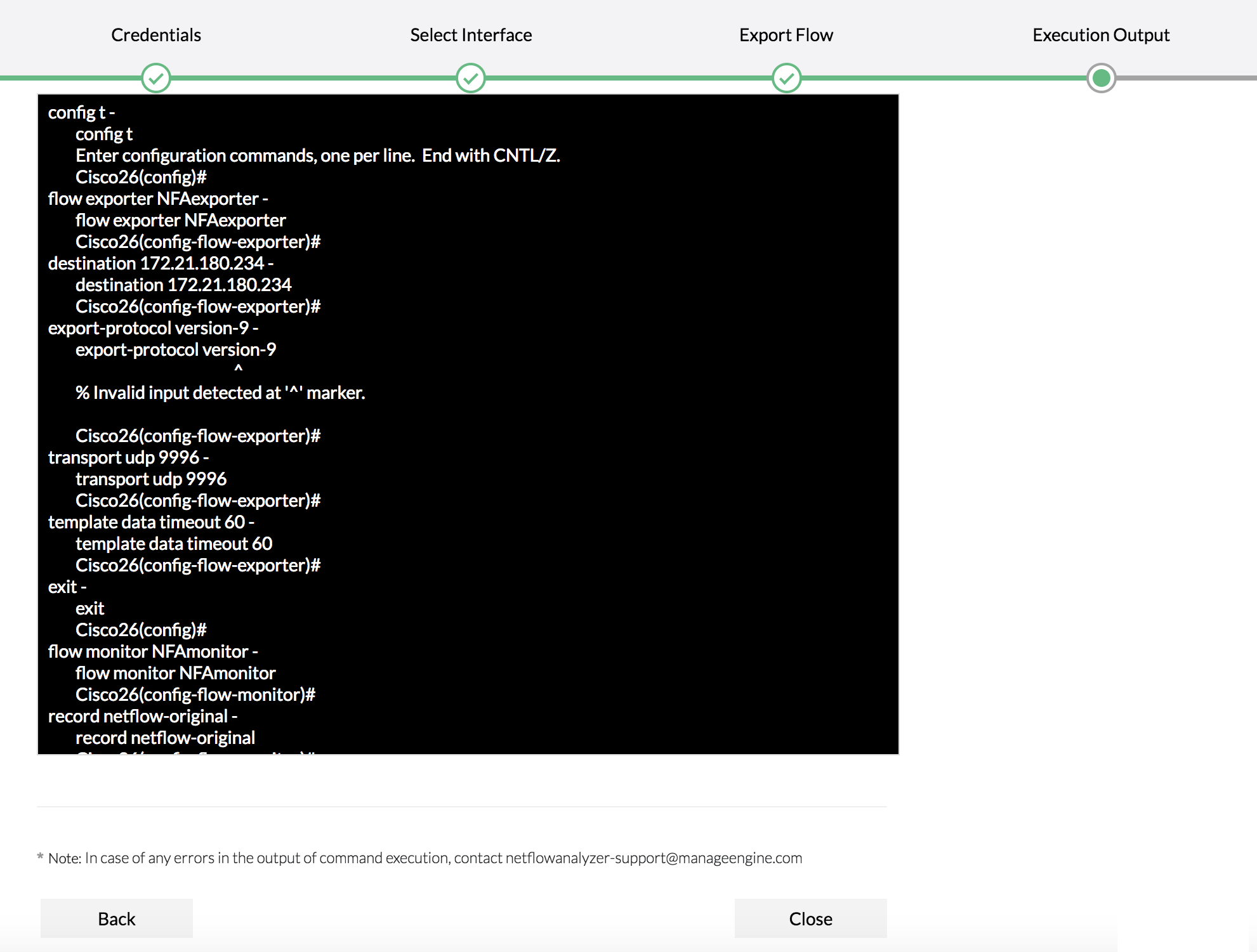This screenshot has height=952, width=1257.
Task: Click the Select Interface step checkmark icon
Action: click(471, 78)
